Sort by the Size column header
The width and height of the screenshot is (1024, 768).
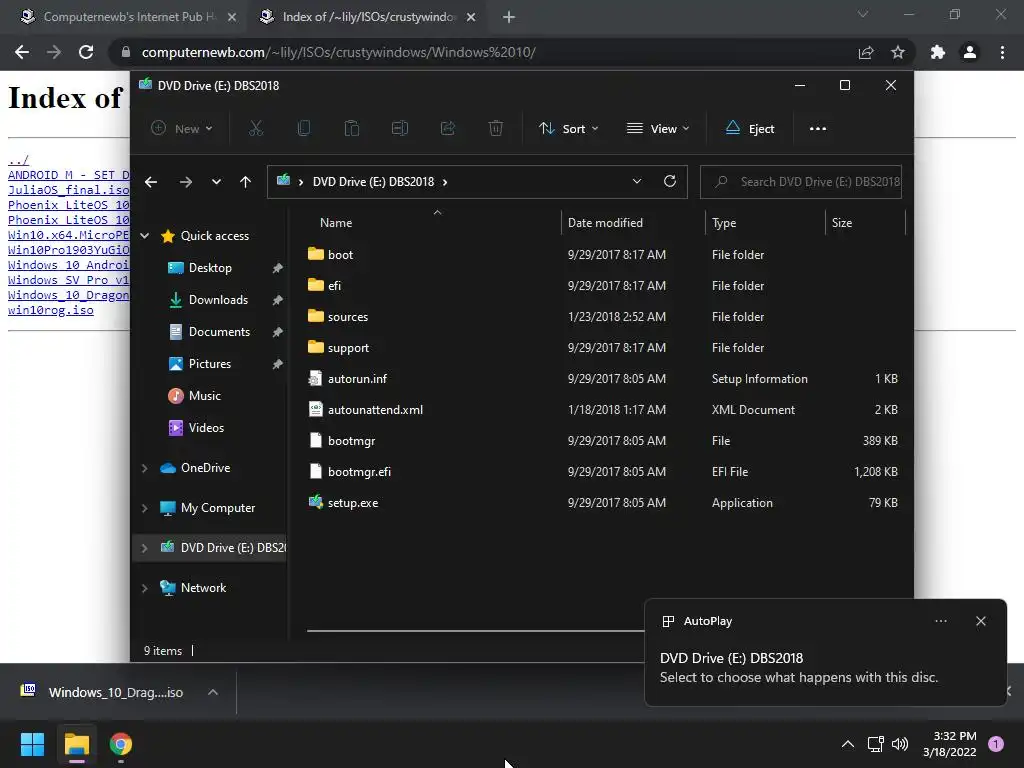click(x=842, y=223)
